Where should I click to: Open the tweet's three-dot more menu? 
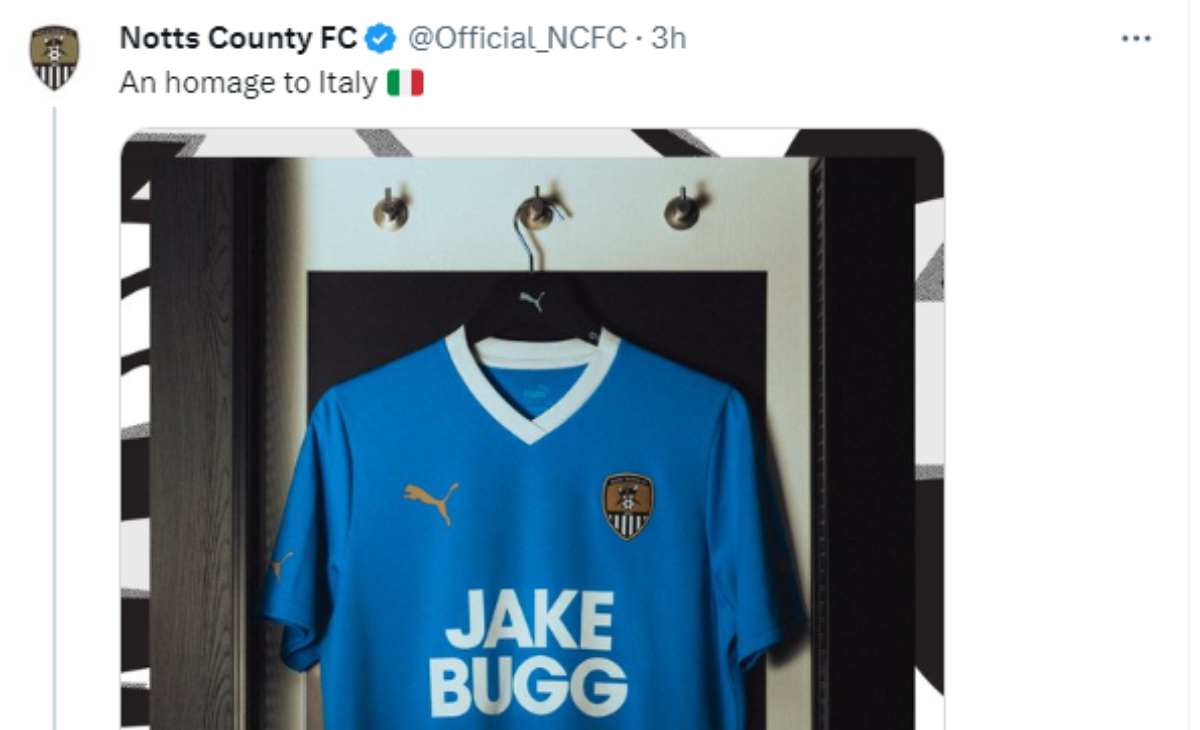pos(1136,40)
